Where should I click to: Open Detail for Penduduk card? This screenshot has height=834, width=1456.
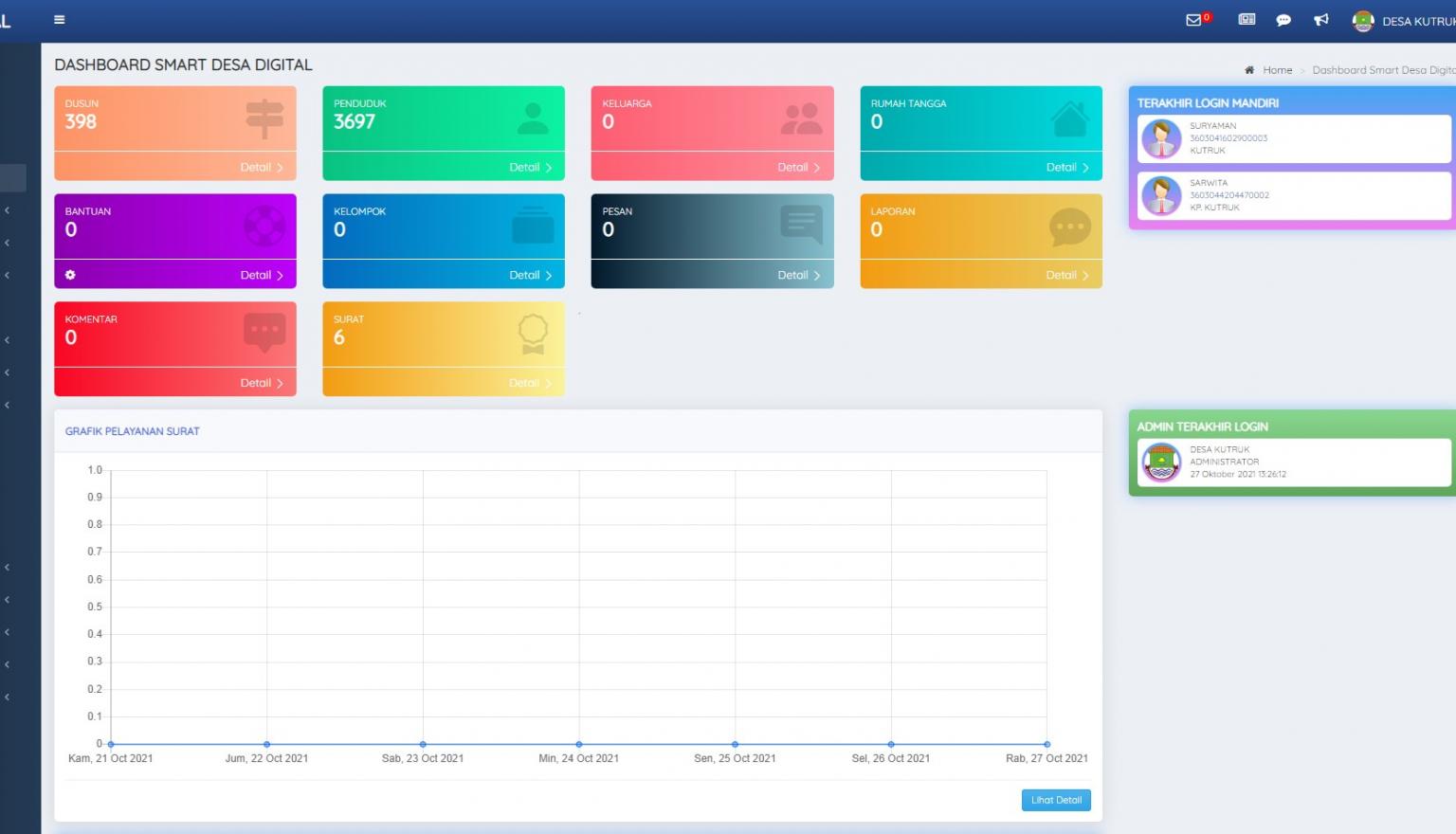point(530,167)
